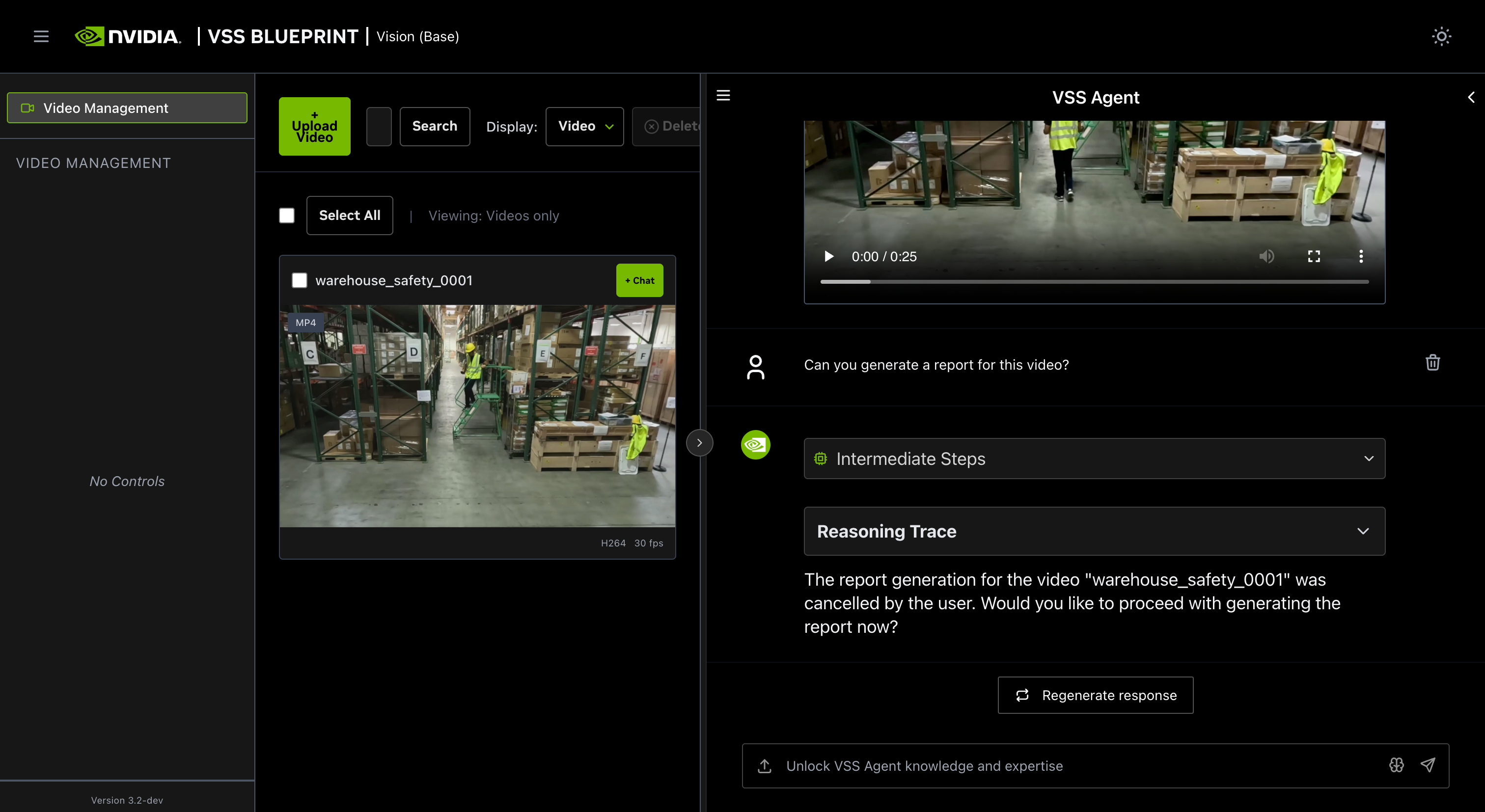Click the upload attachment icon in chat input
The height and width of the screenshot is (812, 1485).
point(765,766)
